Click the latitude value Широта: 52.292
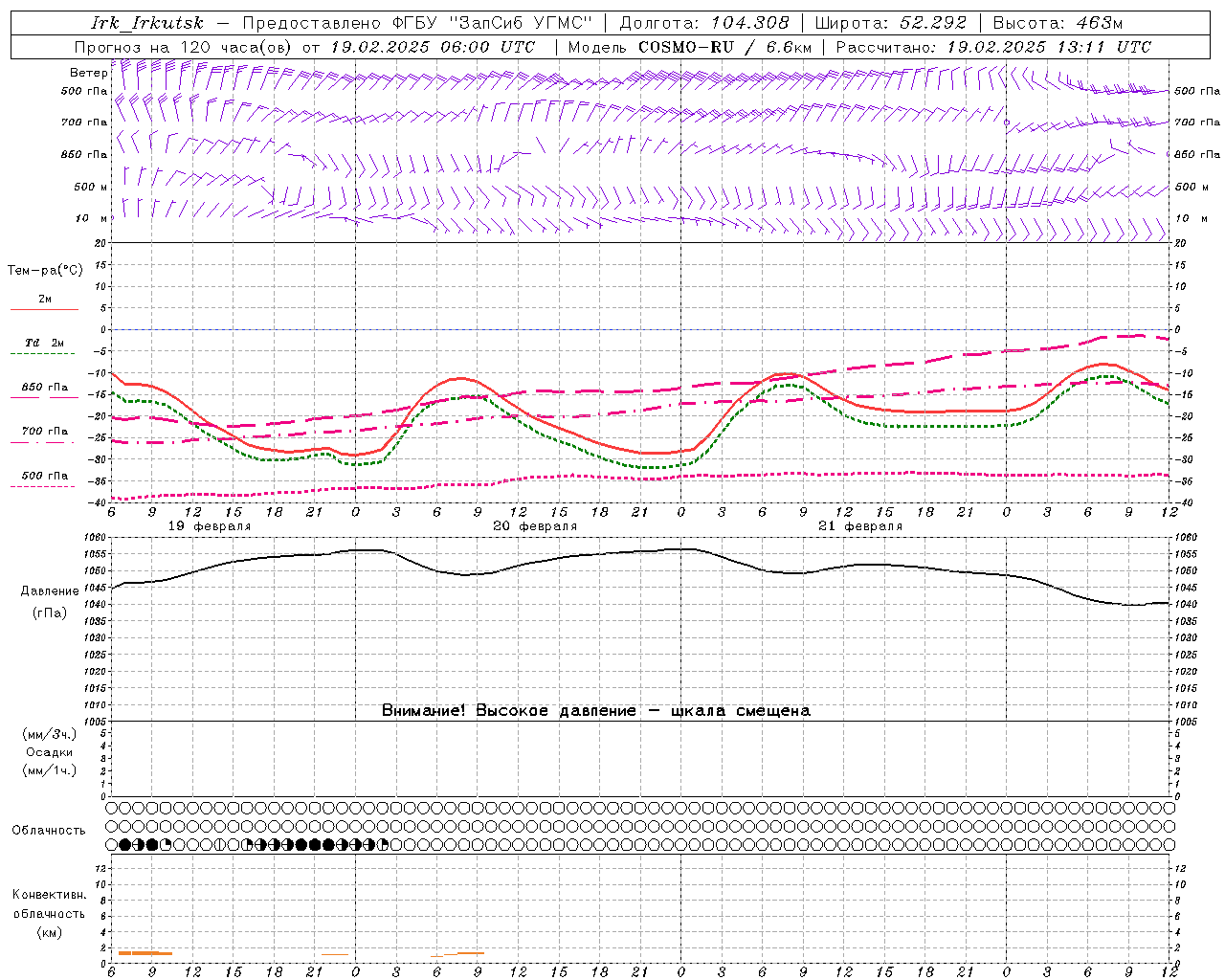This screenshot has height=980, width=1225. pyautogui.click(x=891, y=23)
